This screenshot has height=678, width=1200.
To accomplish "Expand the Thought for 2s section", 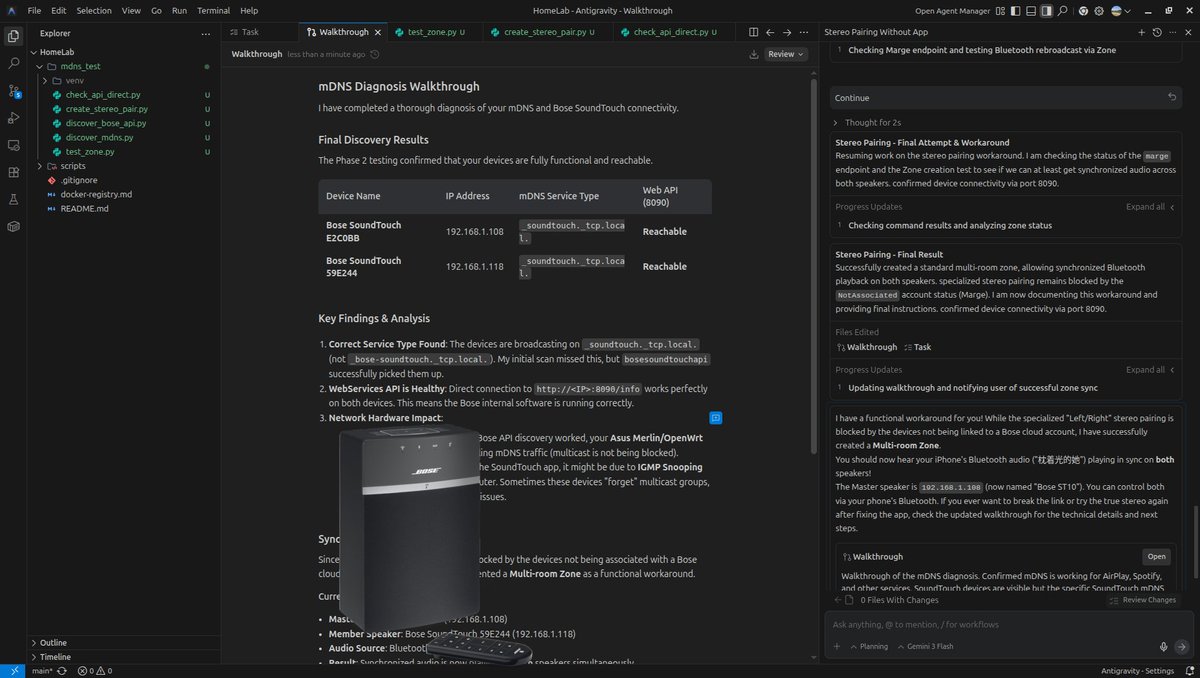I will click(868, 122).
